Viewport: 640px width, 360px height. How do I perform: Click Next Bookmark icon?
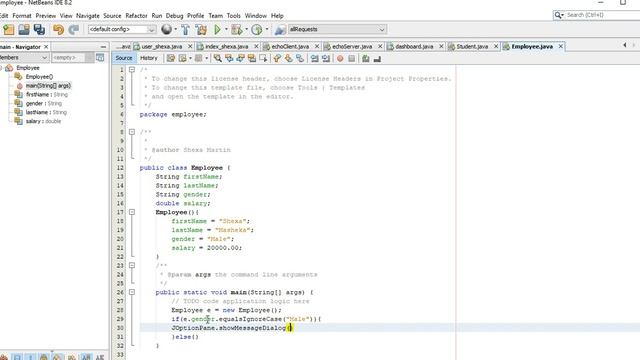289,58
